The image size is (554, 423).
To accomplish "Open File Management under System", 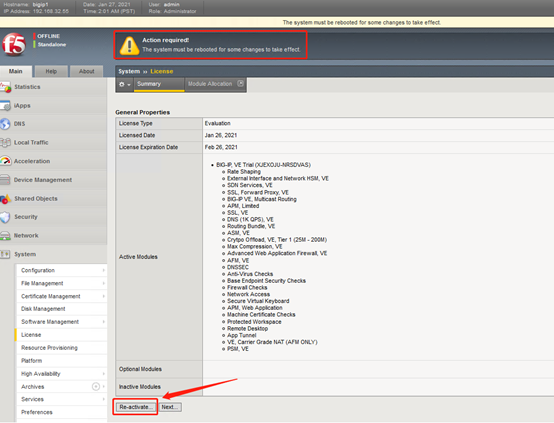I will (61, 283).
